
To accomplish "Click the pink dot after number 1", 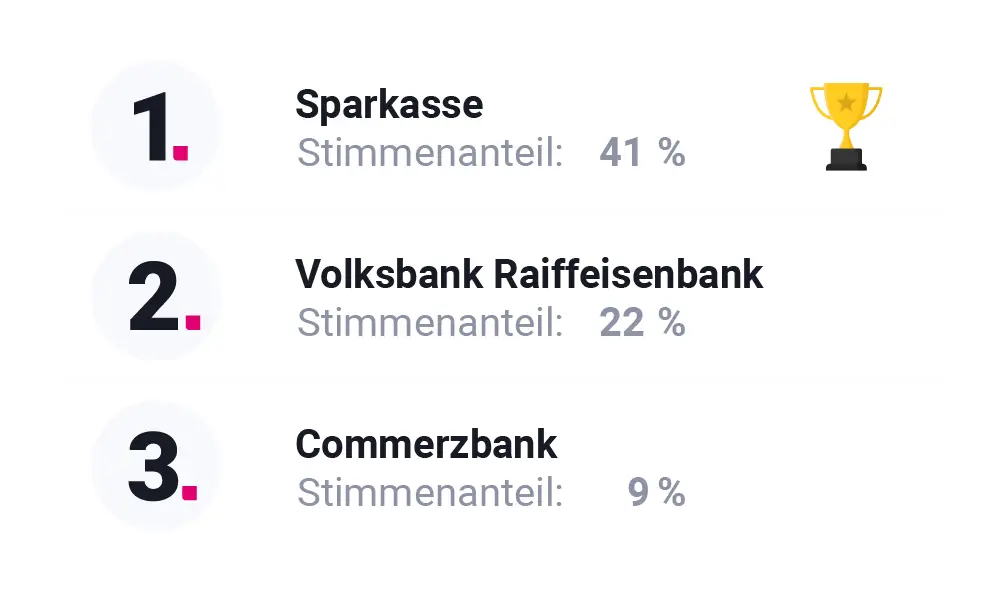I will coord(180,153).
